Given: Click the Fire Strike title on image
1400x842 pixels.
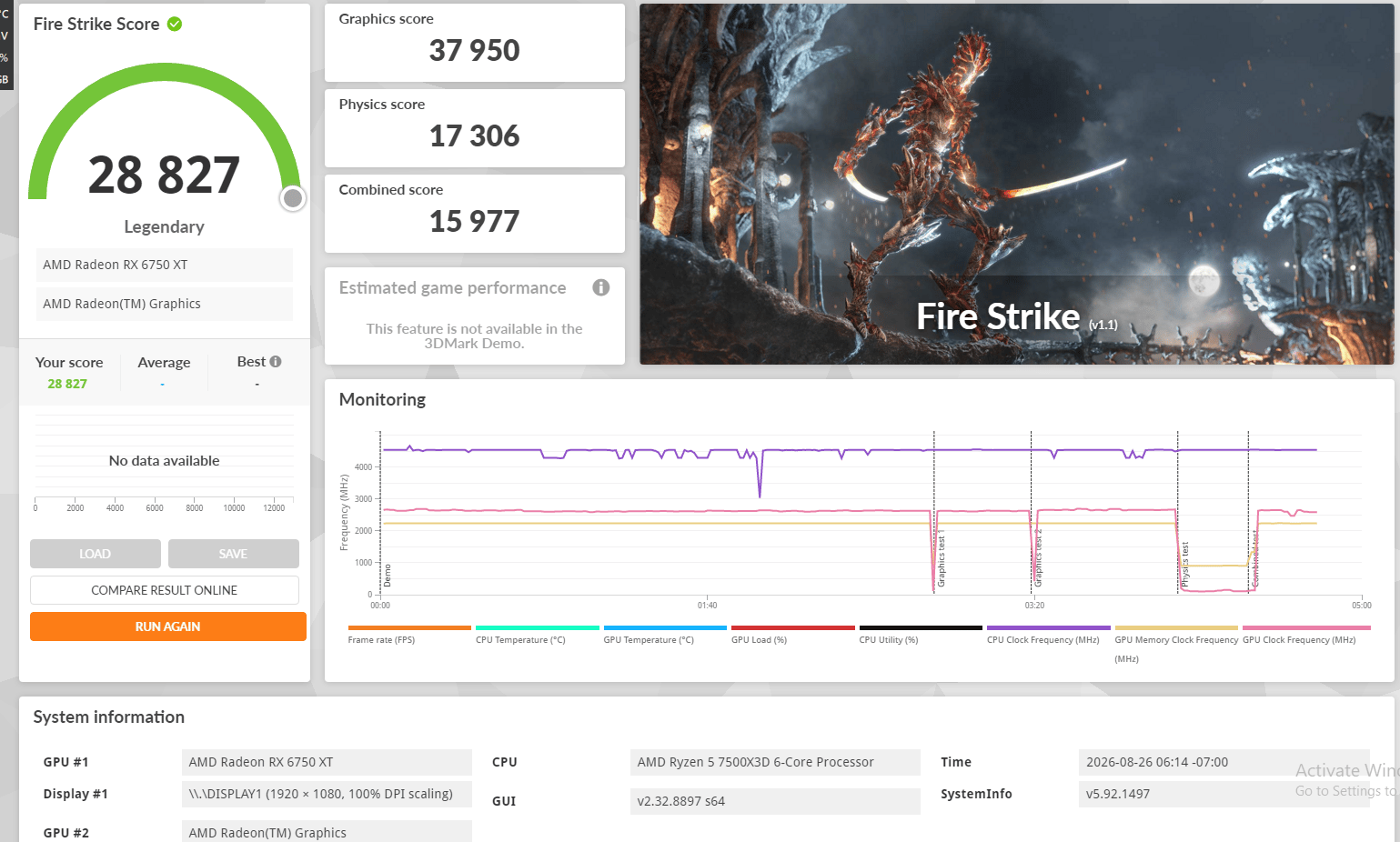Looking at the screenshot, I should click(998, 316).
